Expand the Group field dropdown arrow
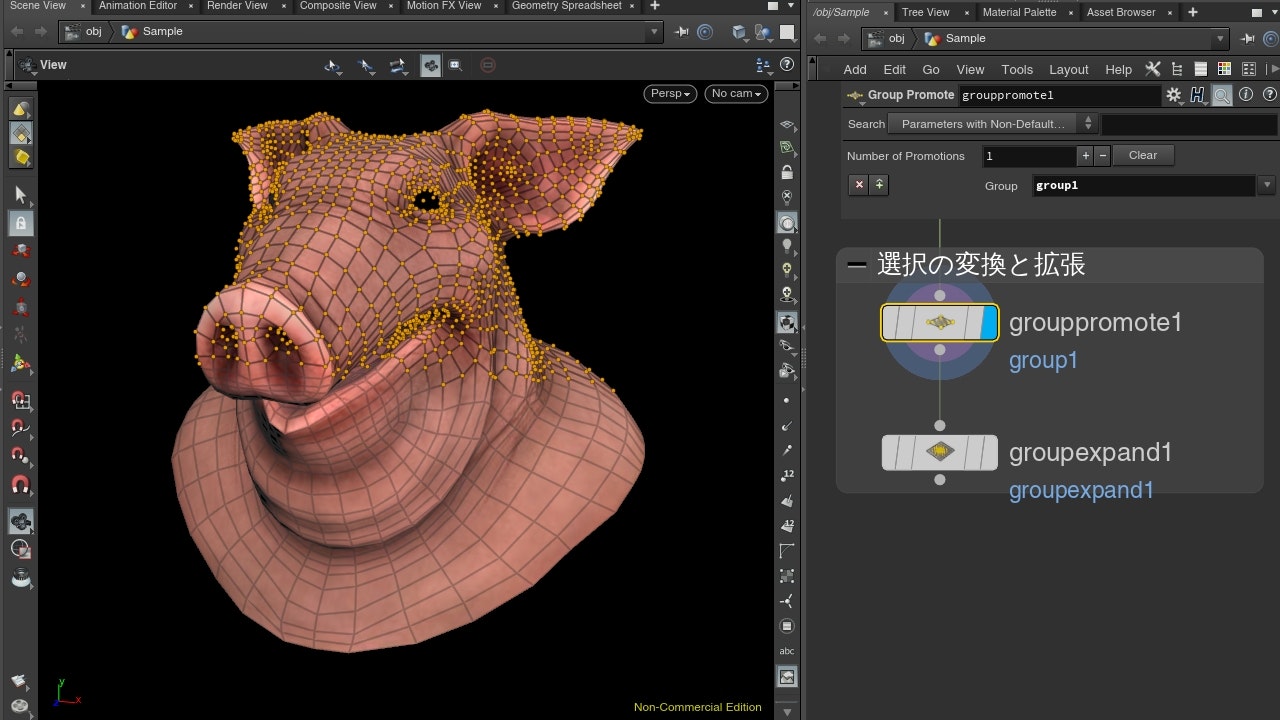1280x720 pixels. [1267, 185]
